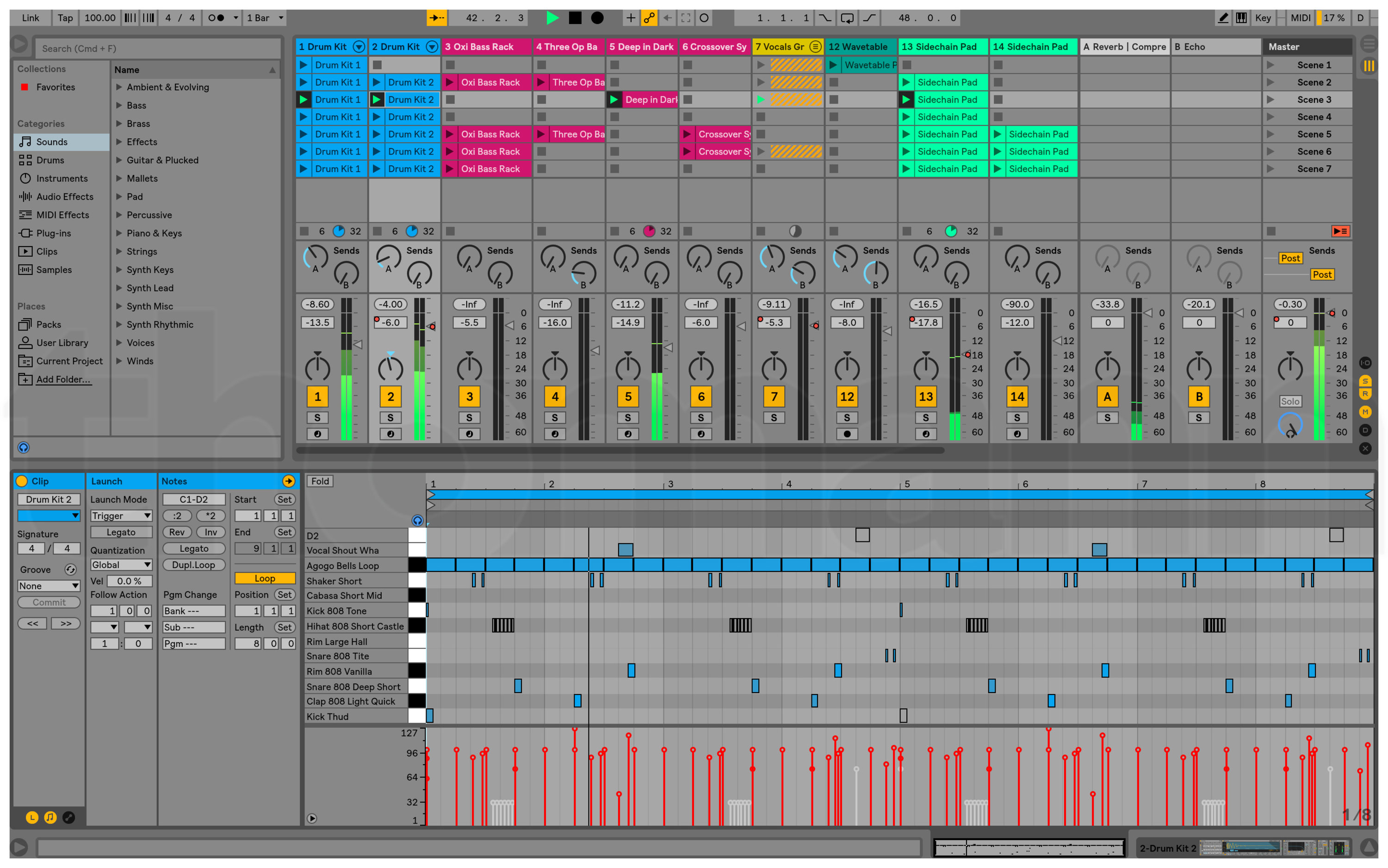Click the MIDI Arrangement Overdub plus icon
This screenshot has width=1388, height=868.
630,18
